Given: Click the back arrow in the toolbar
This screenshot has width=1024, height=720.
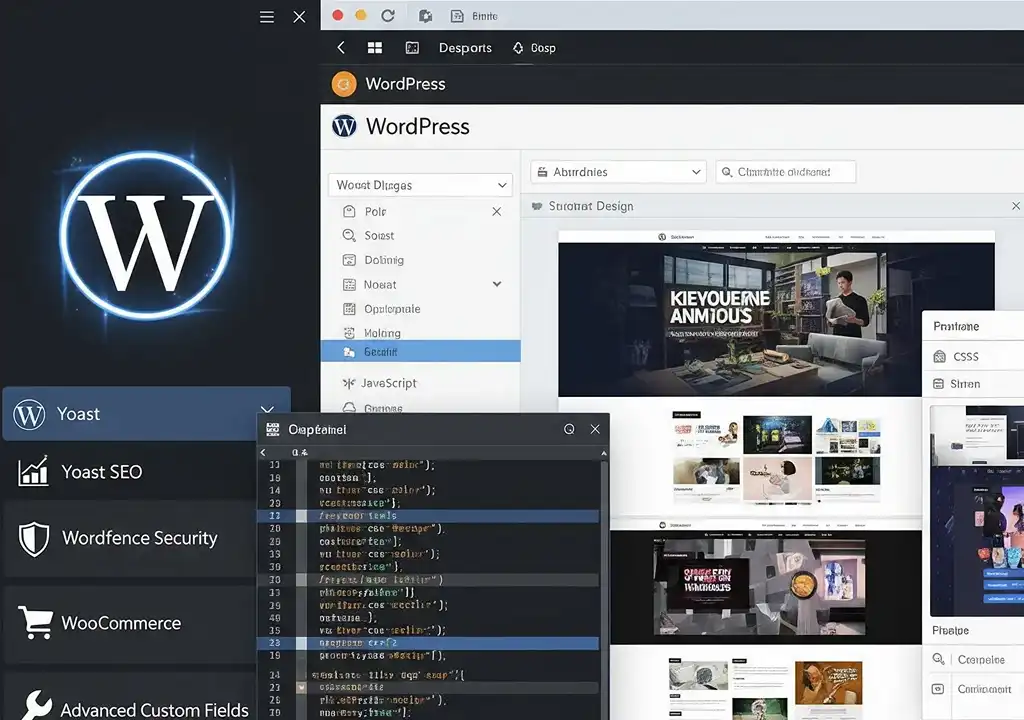Looking at the screenshot, I should [x=340, y=48].
